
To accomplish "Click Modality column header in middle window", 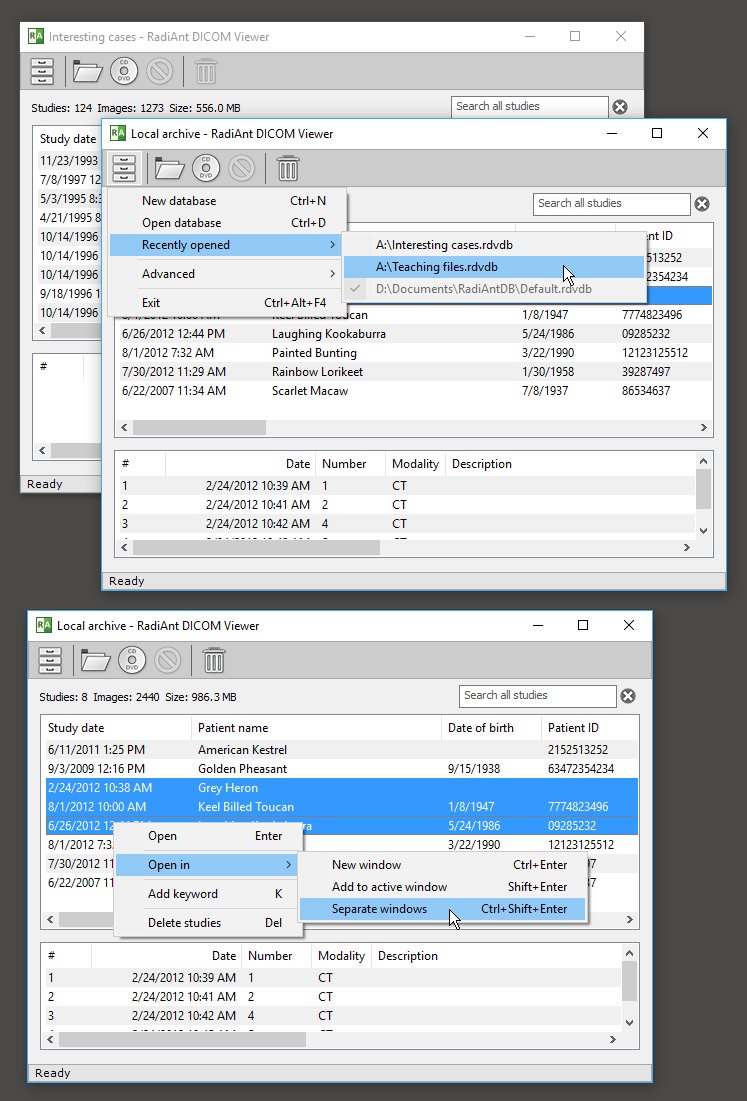I will [x=415, y=463].
